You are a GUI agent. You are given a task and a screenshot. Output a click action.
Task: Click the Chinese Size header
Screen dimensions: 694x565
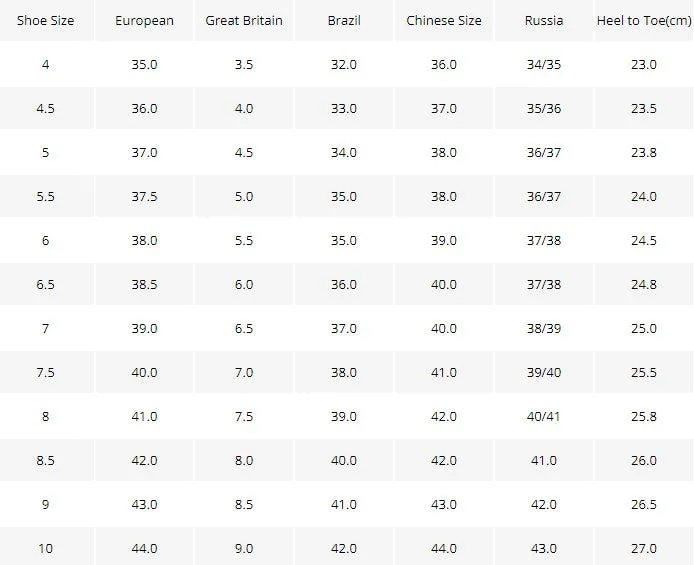[x=444, y=20]
